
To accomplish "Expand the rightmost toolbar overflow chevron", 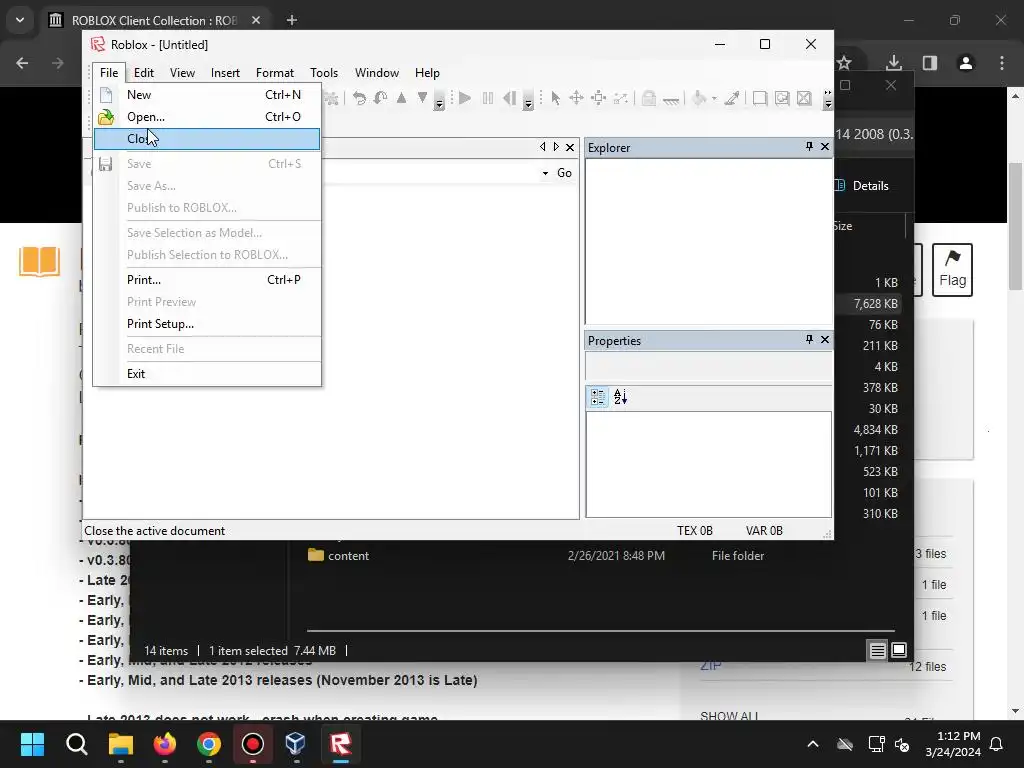I will coord(827,99).
